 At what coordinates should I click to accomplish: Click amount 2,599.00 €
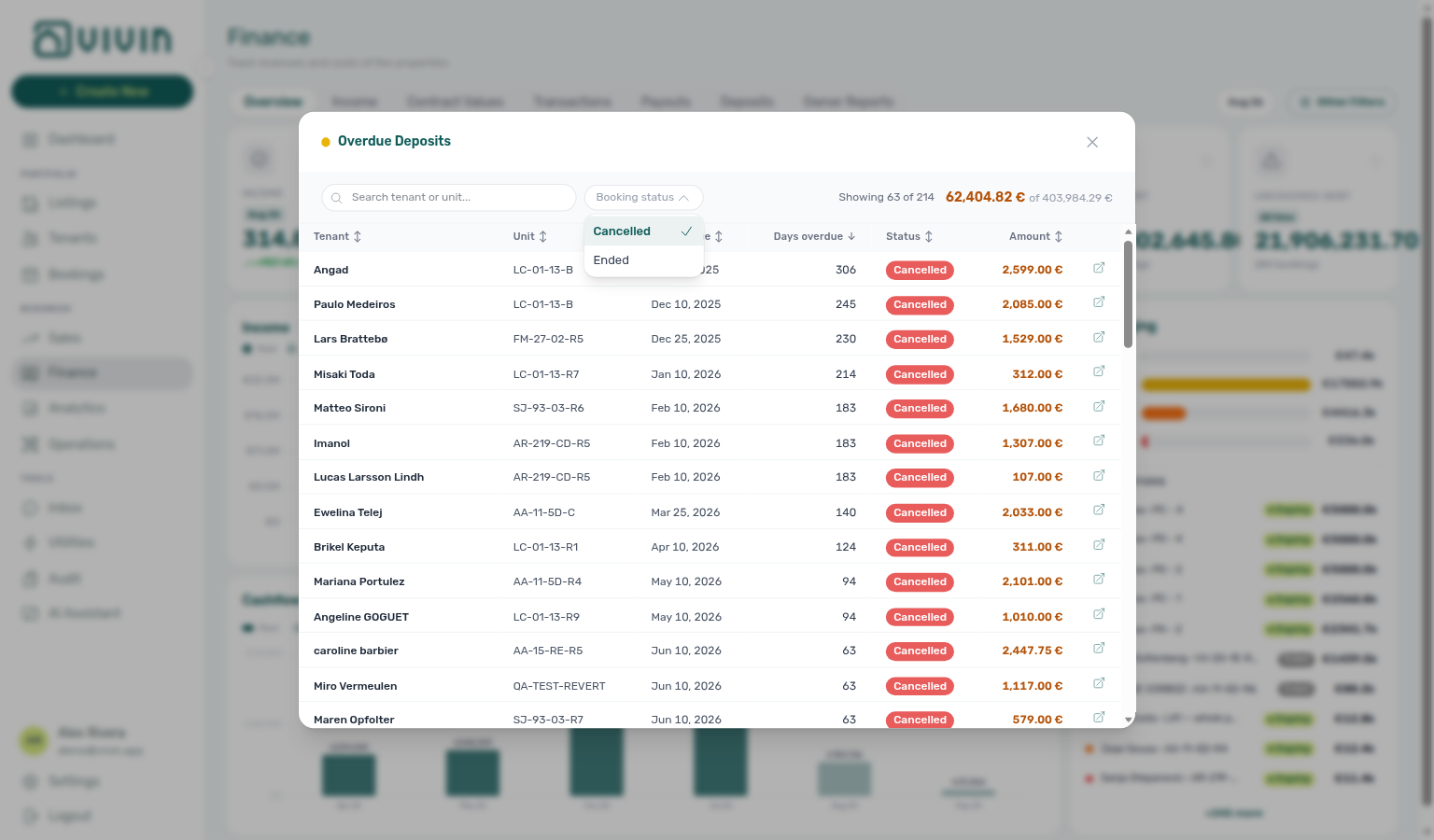[x=1033, y=271]
